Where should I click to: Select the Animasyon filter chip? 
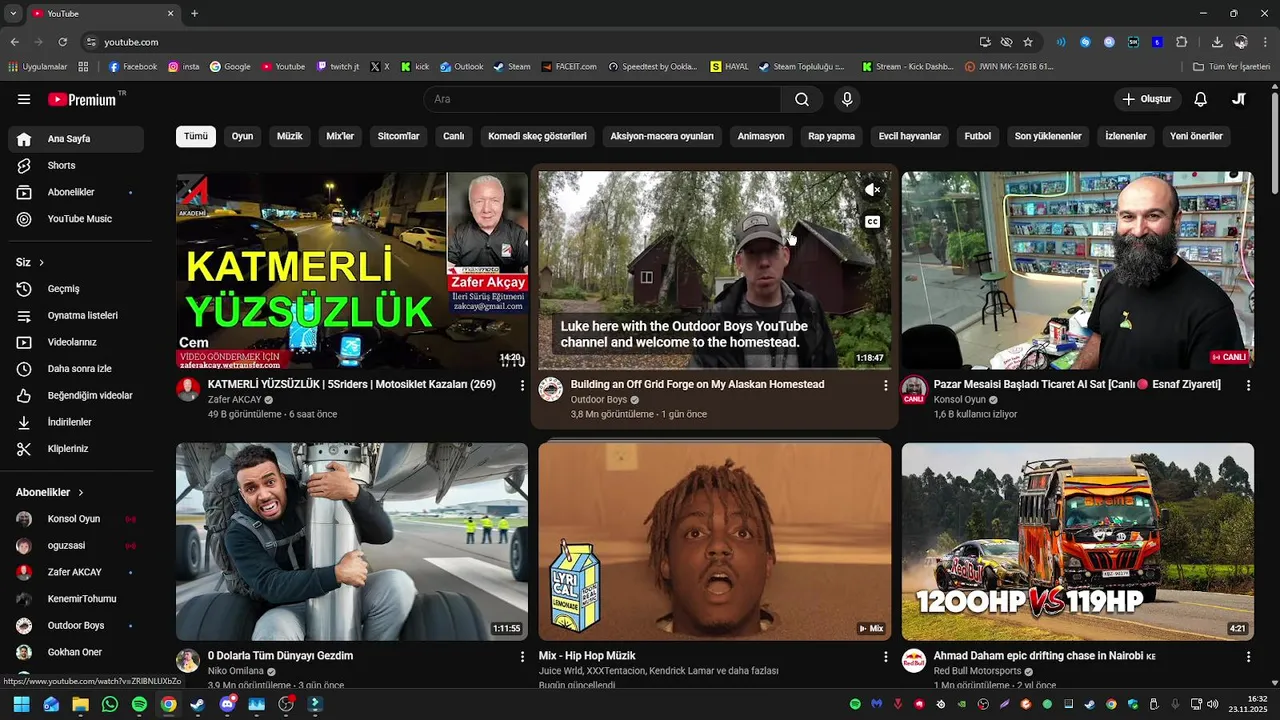tap(761, 136)
